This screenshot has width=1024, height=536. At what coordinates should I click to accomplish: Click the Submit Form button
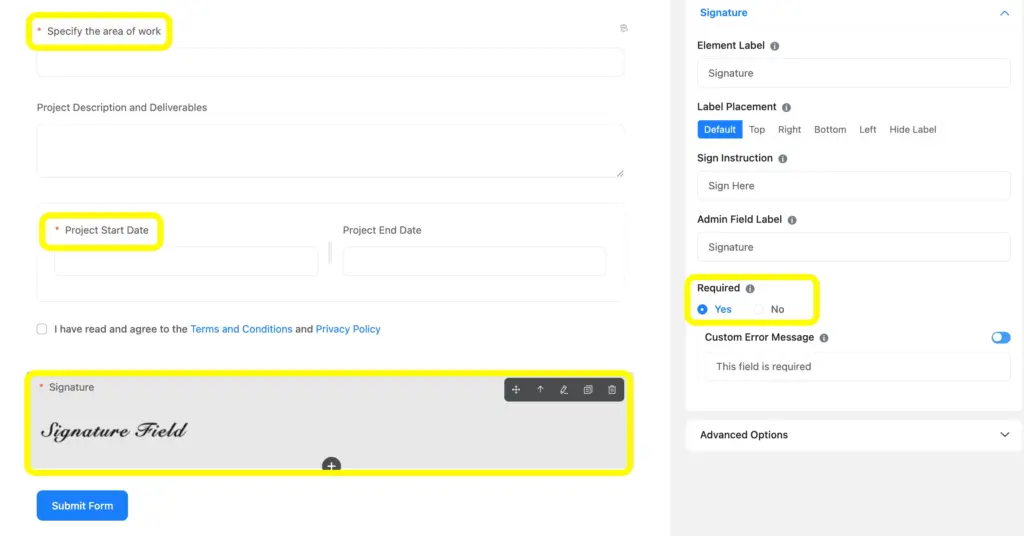point(82,505)
